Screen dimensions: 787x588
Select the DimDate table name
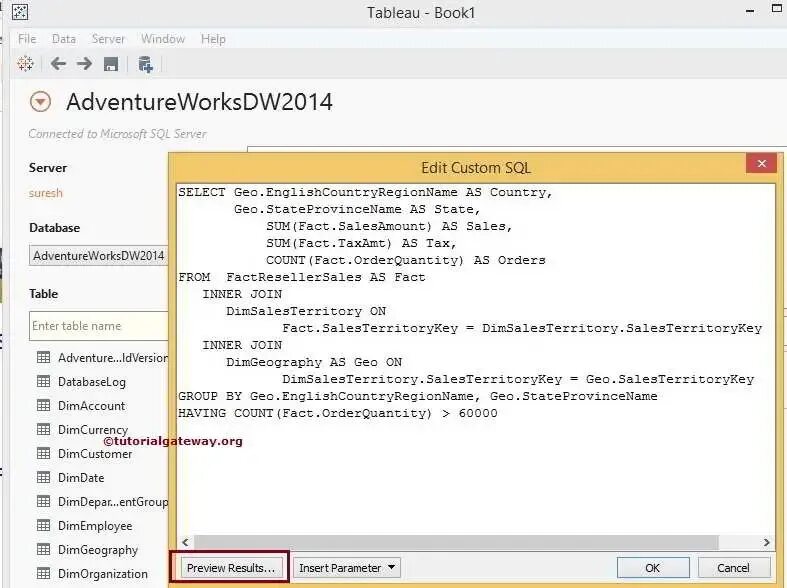(x=81, y=478)
